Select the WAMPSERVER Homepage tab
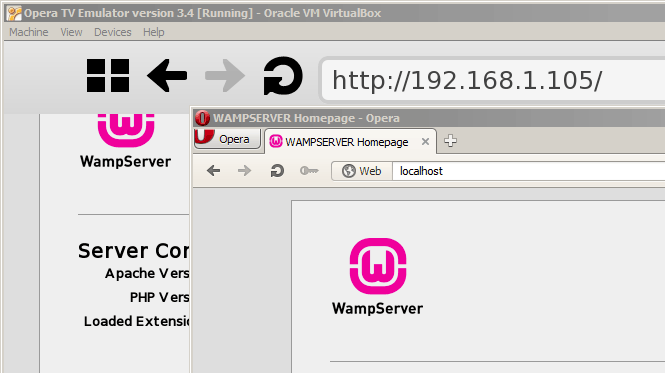Viewport: 665px width, 373px height. [x=350, y=142]
